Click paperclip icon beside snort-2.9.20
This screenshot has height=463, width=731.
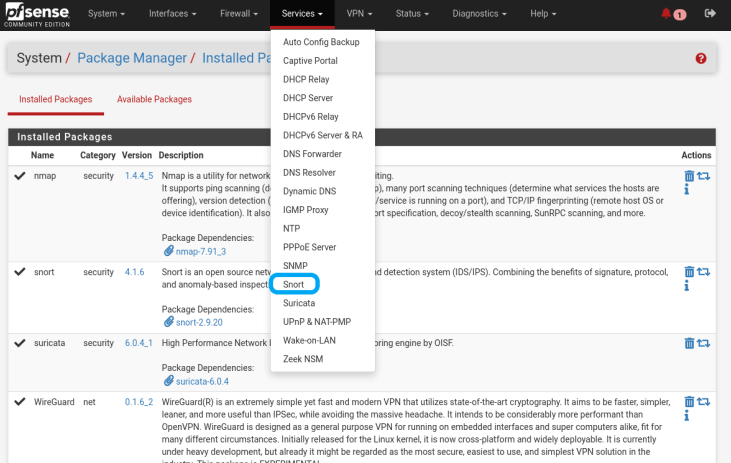169,322
